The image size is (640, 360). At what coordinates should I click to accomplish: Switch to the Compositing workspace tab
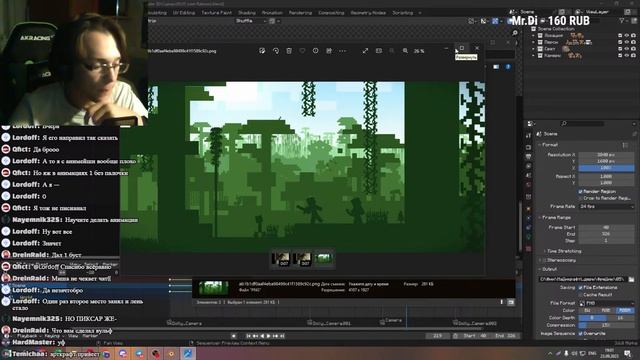(331, 13)
